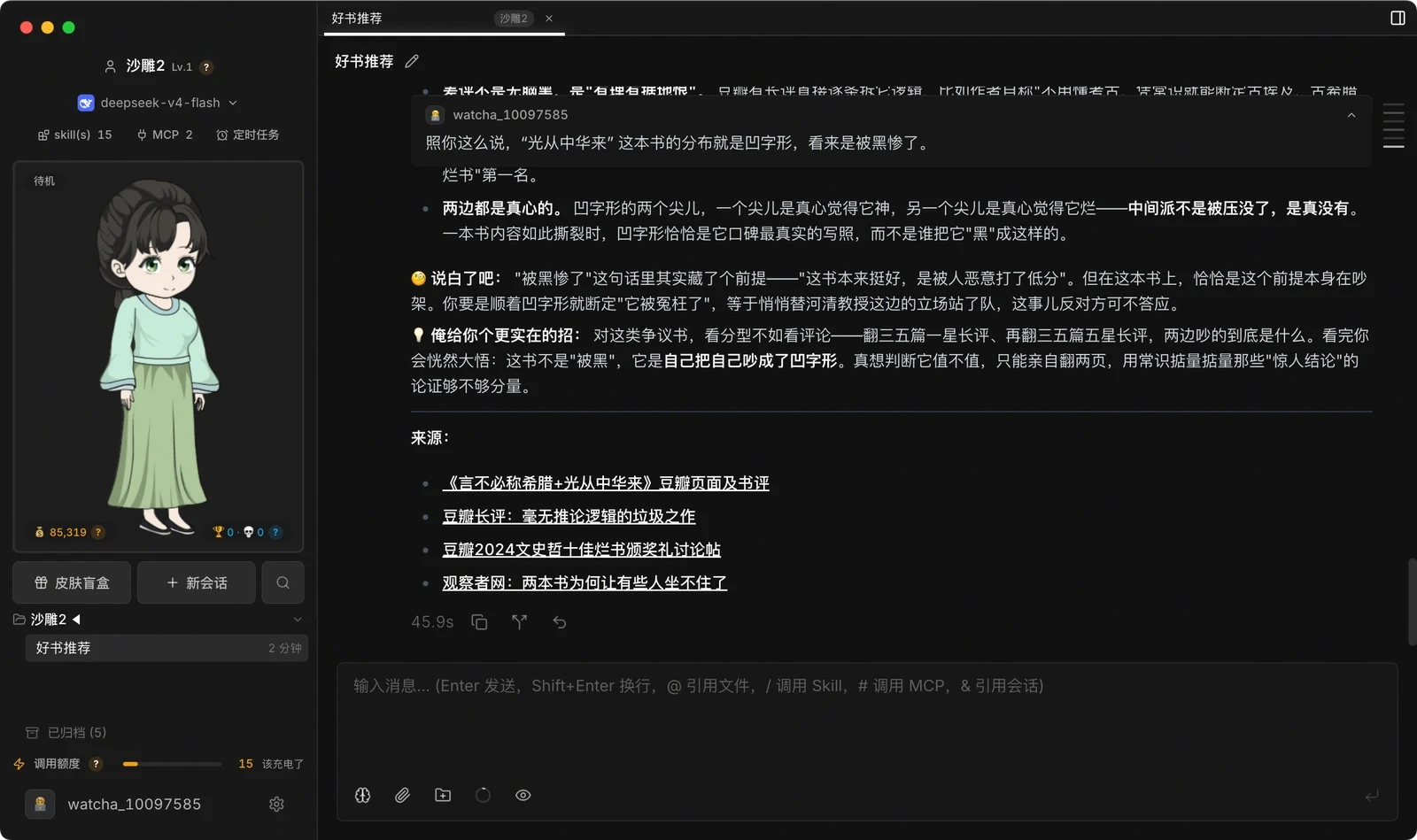Click the undo arrow below the reply
The width and height of the screenshot is (1417, 840).
560,622
